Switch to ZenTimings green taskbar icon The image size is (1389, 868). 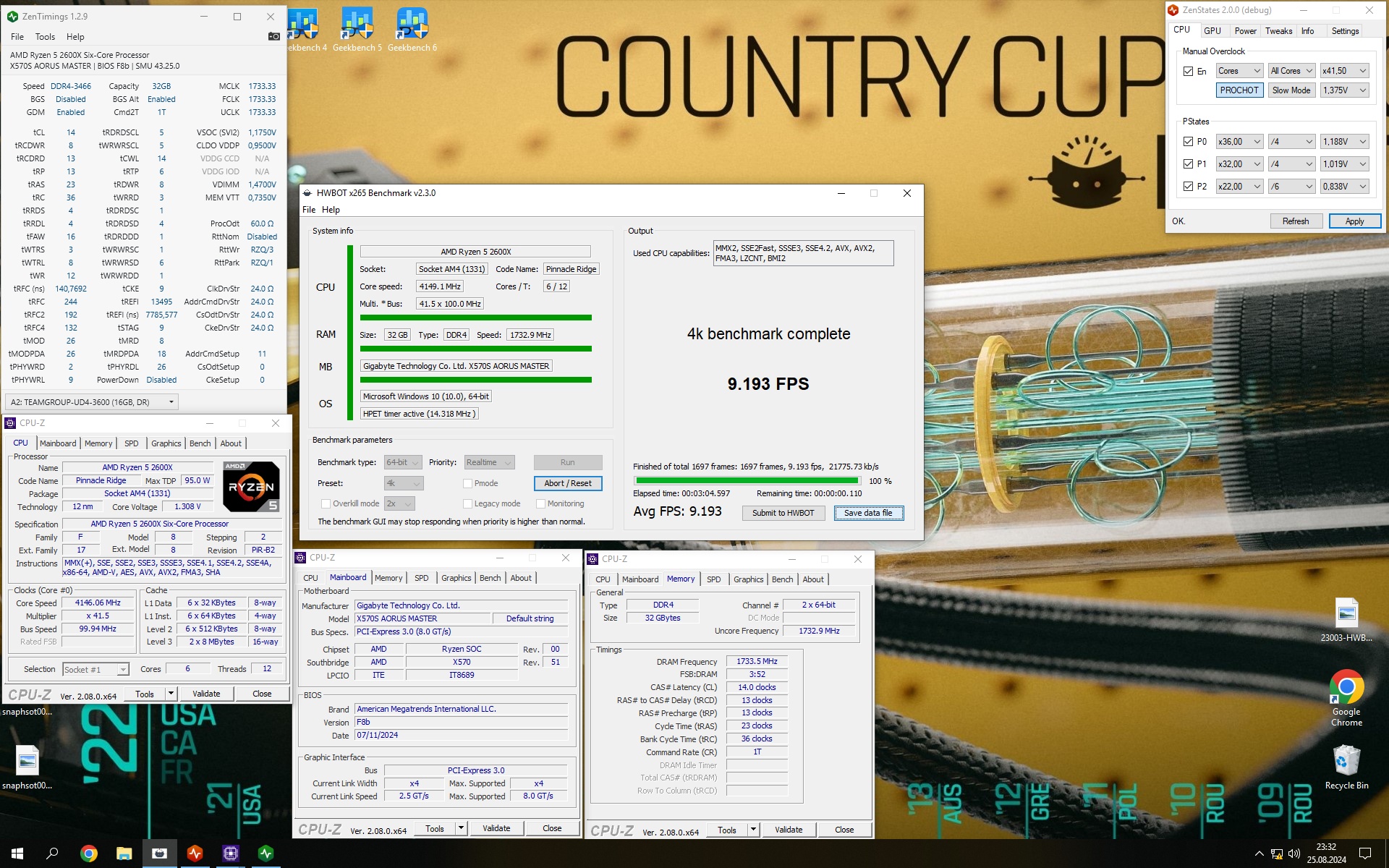pos(266,854)
